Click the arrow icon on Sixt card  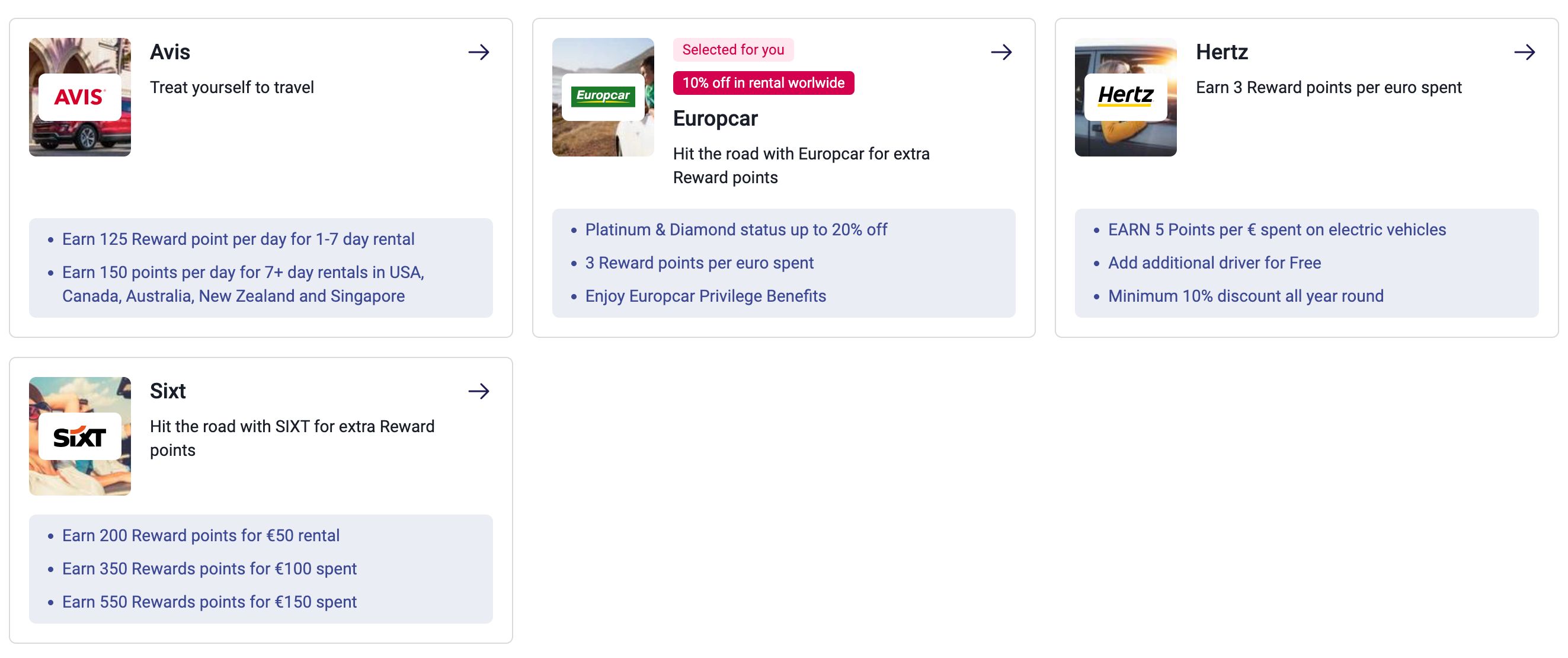(478, 391)
